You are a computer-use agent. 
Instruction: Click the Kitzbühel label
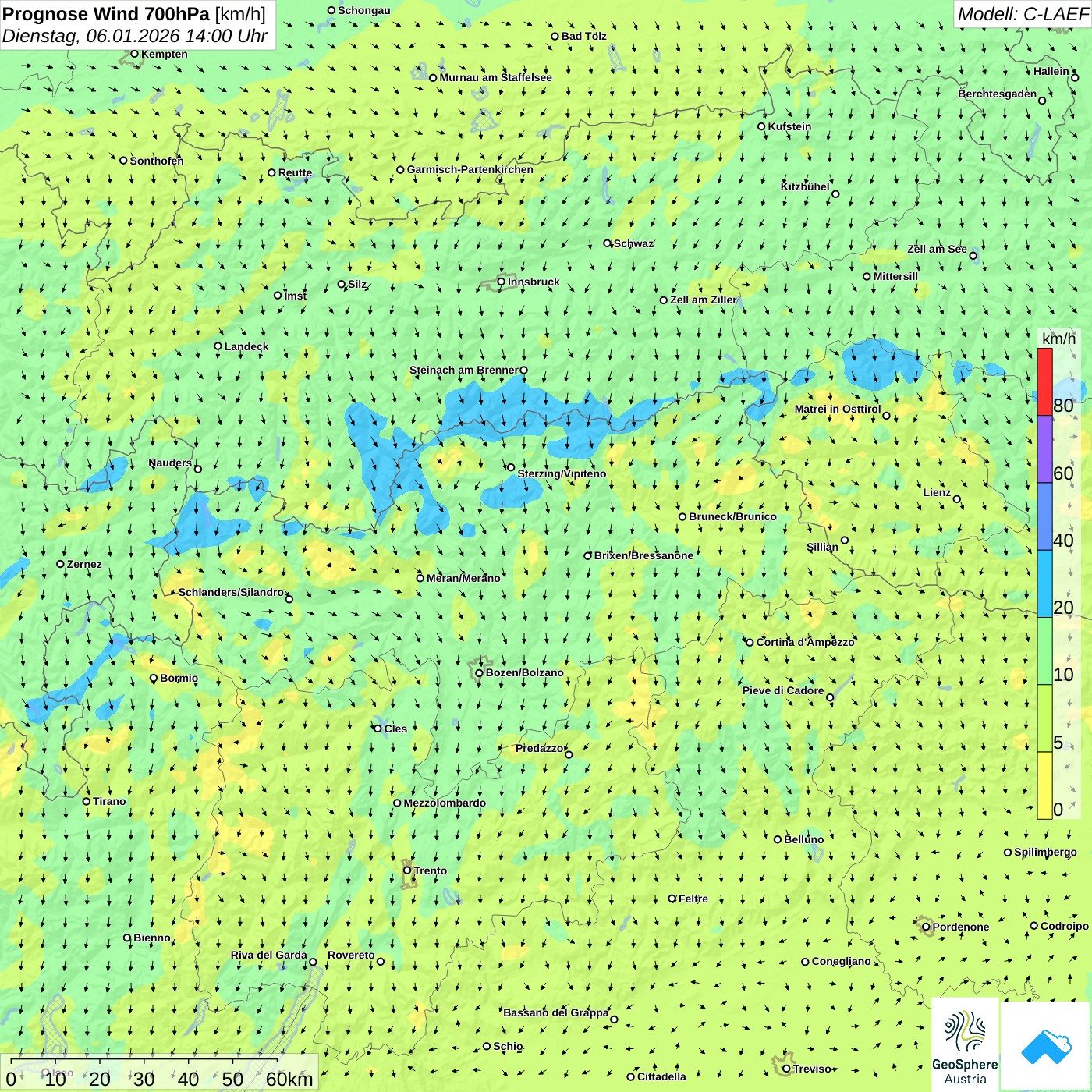(805, 186)
